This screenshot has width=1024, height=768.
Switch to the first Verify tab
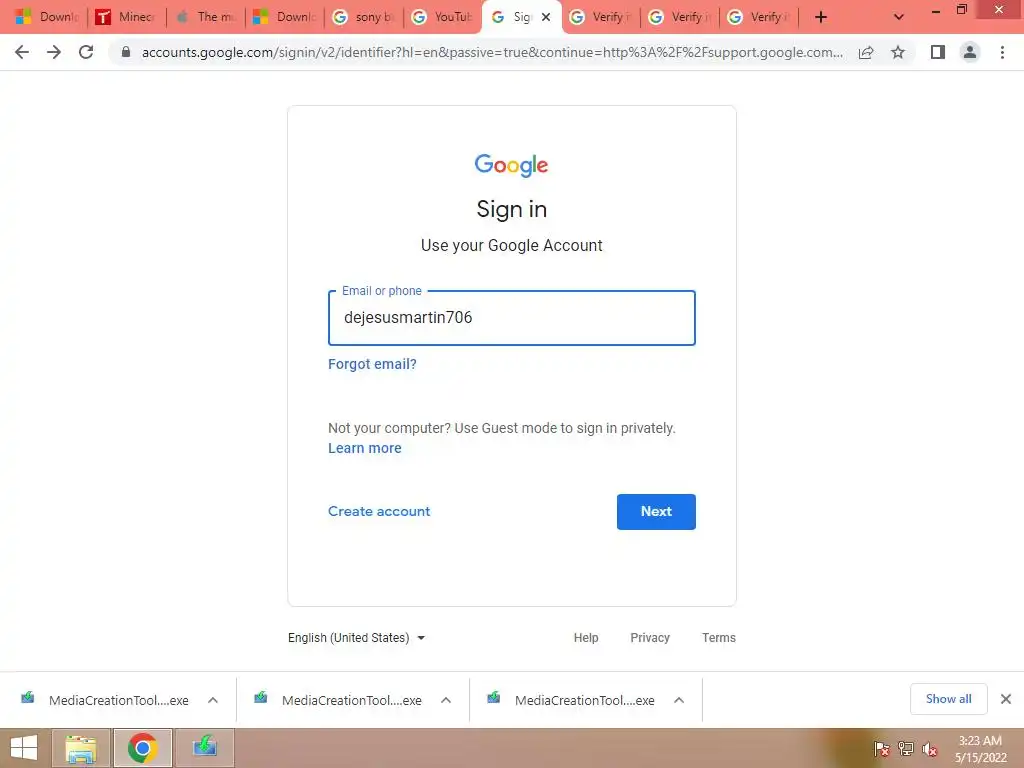[601, 17]
